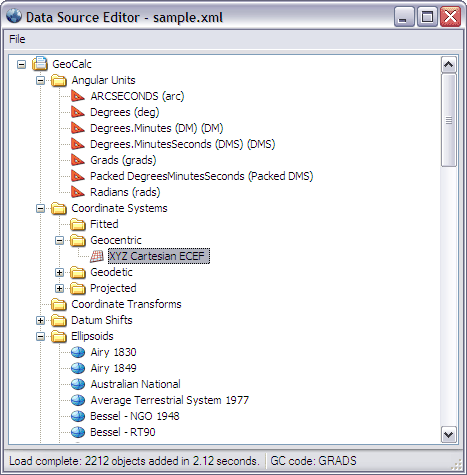
Task: Click the GeoCalc root database icon
Action: 40,64
